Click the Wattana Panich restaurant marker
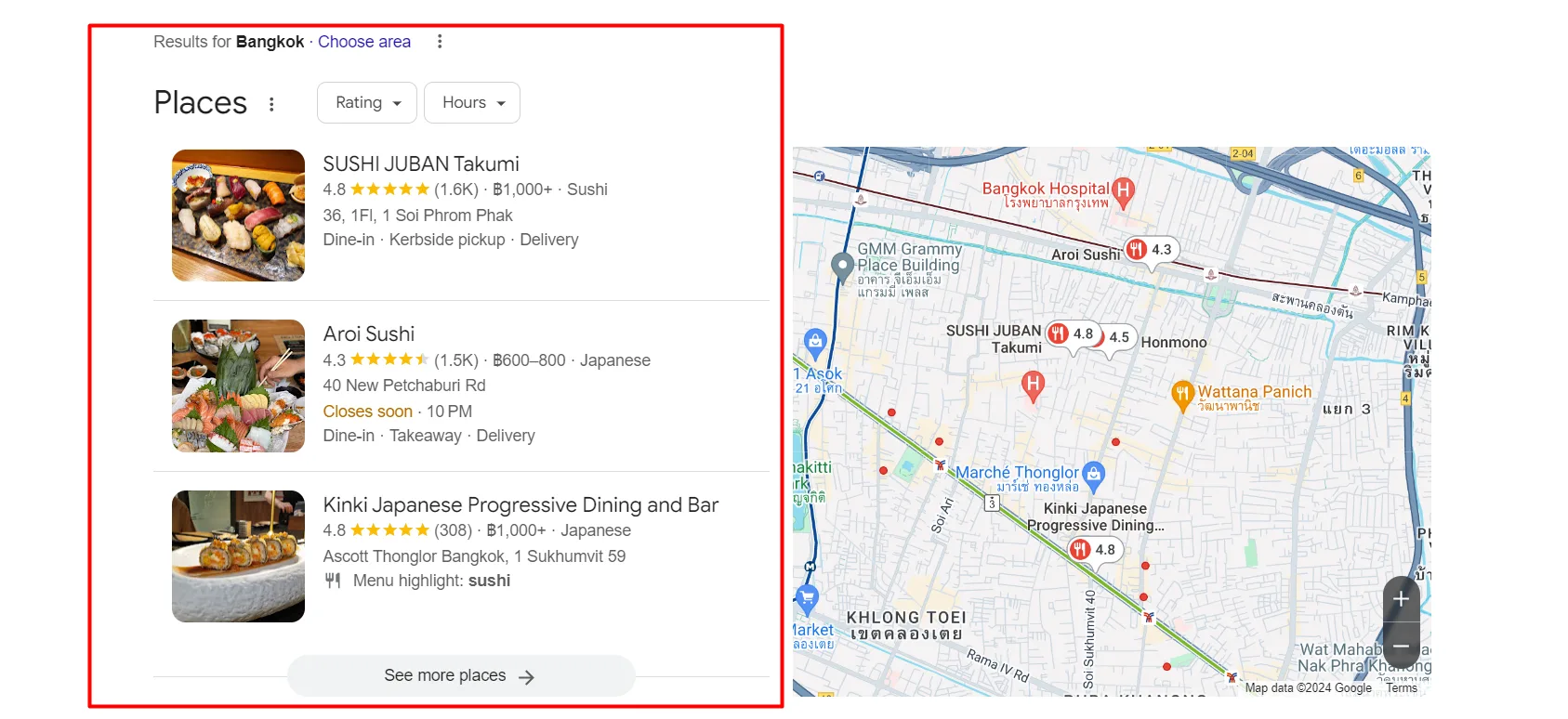1568x719 pixels. [1181, 395]
